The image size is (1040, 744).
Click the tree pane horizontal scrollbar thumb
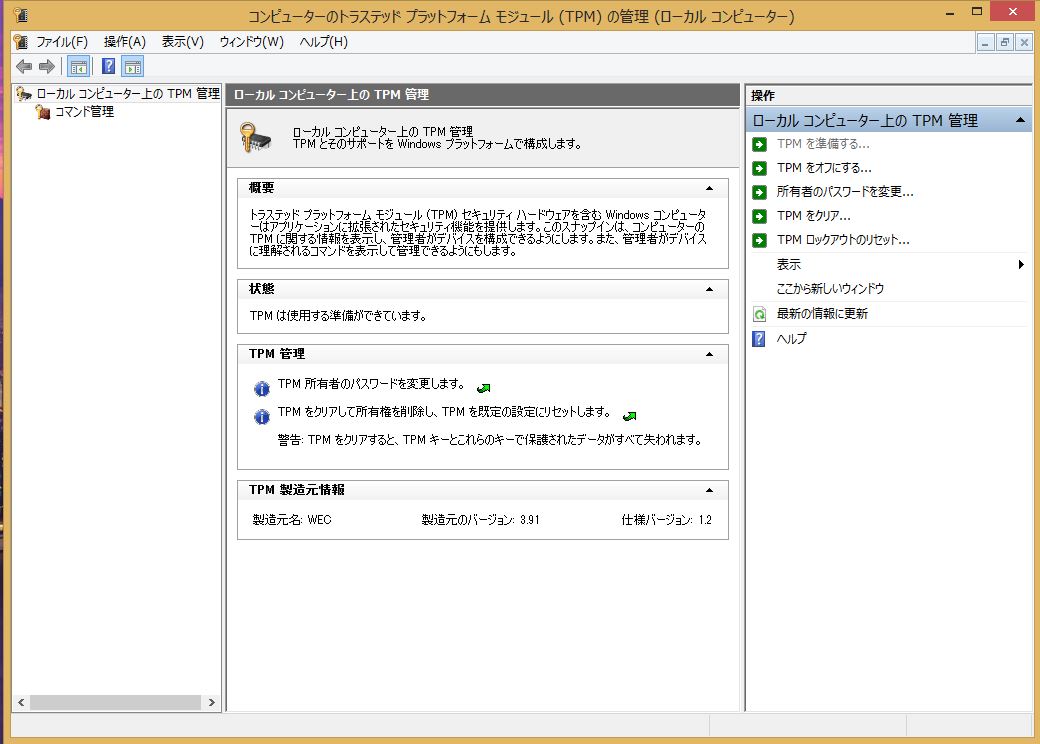[115, 702]
